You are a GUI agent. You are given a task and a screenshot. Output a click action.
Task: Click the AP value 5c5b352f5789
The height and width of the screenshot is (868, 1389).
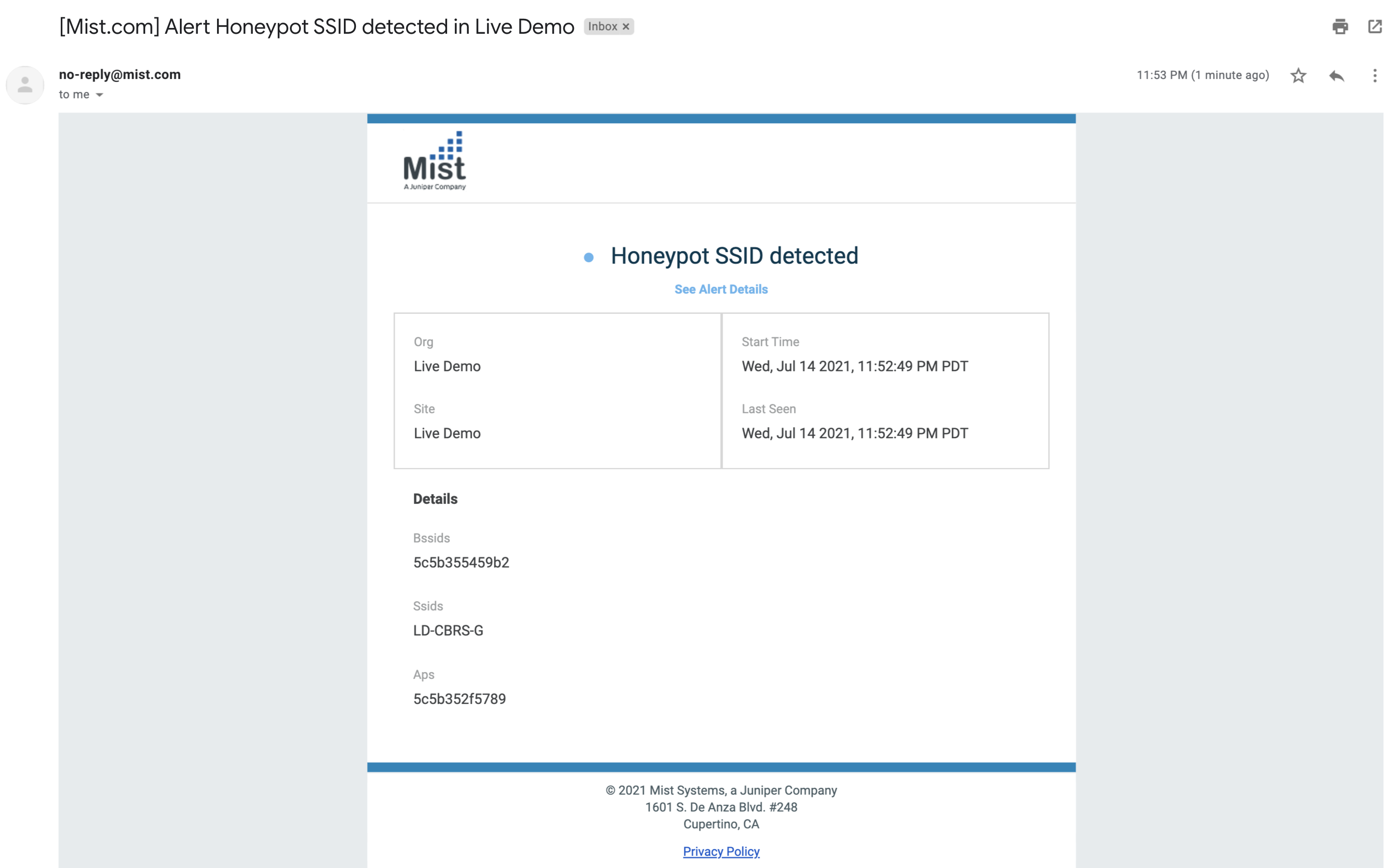(x=459, y=699)
